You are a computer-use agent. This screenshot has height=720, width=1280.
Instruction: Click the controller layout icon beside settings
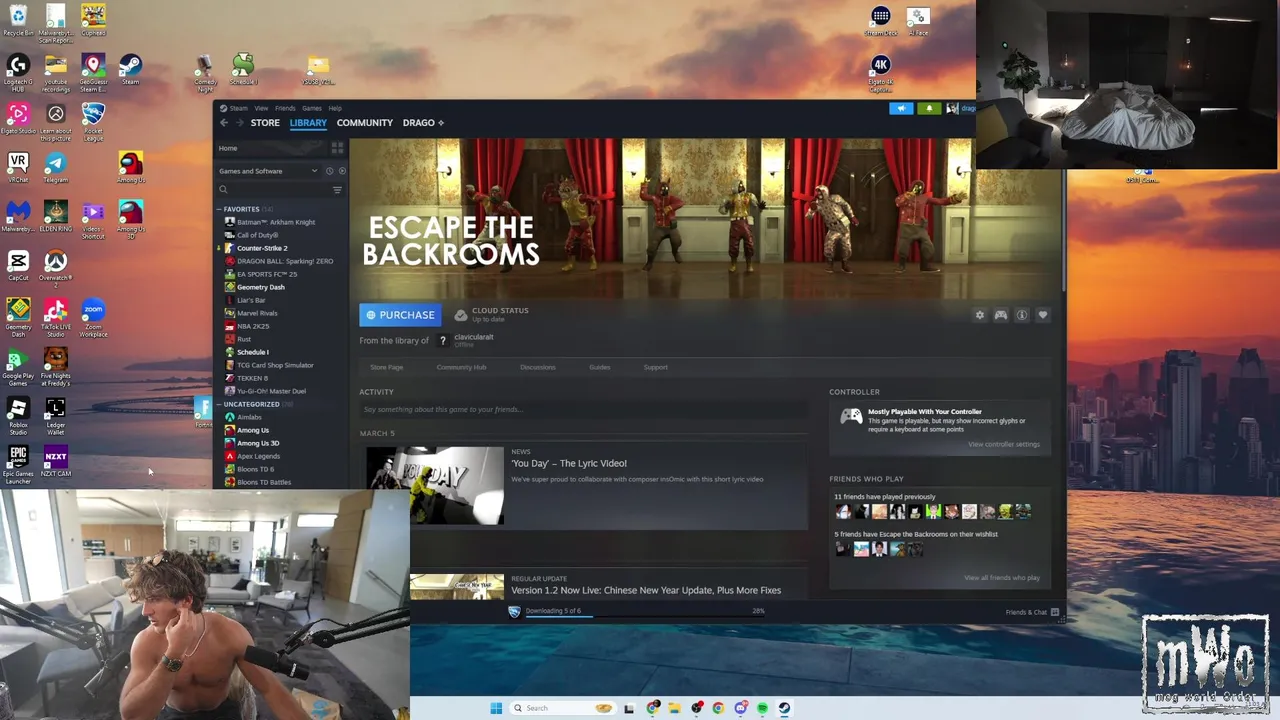point(1001,315)
